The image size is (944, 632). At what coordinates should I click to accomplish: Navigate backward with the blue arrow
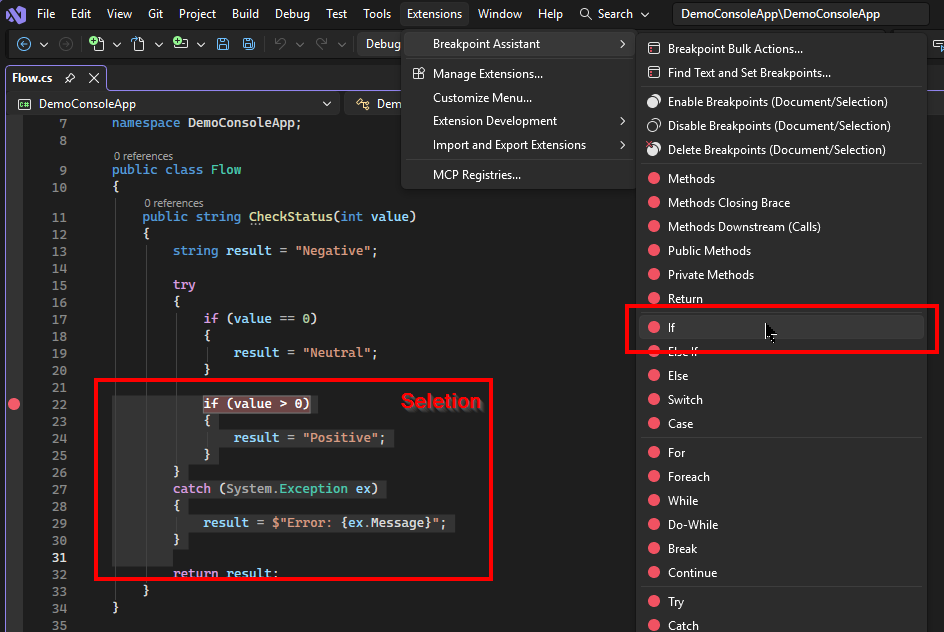(x=23, y=44)
